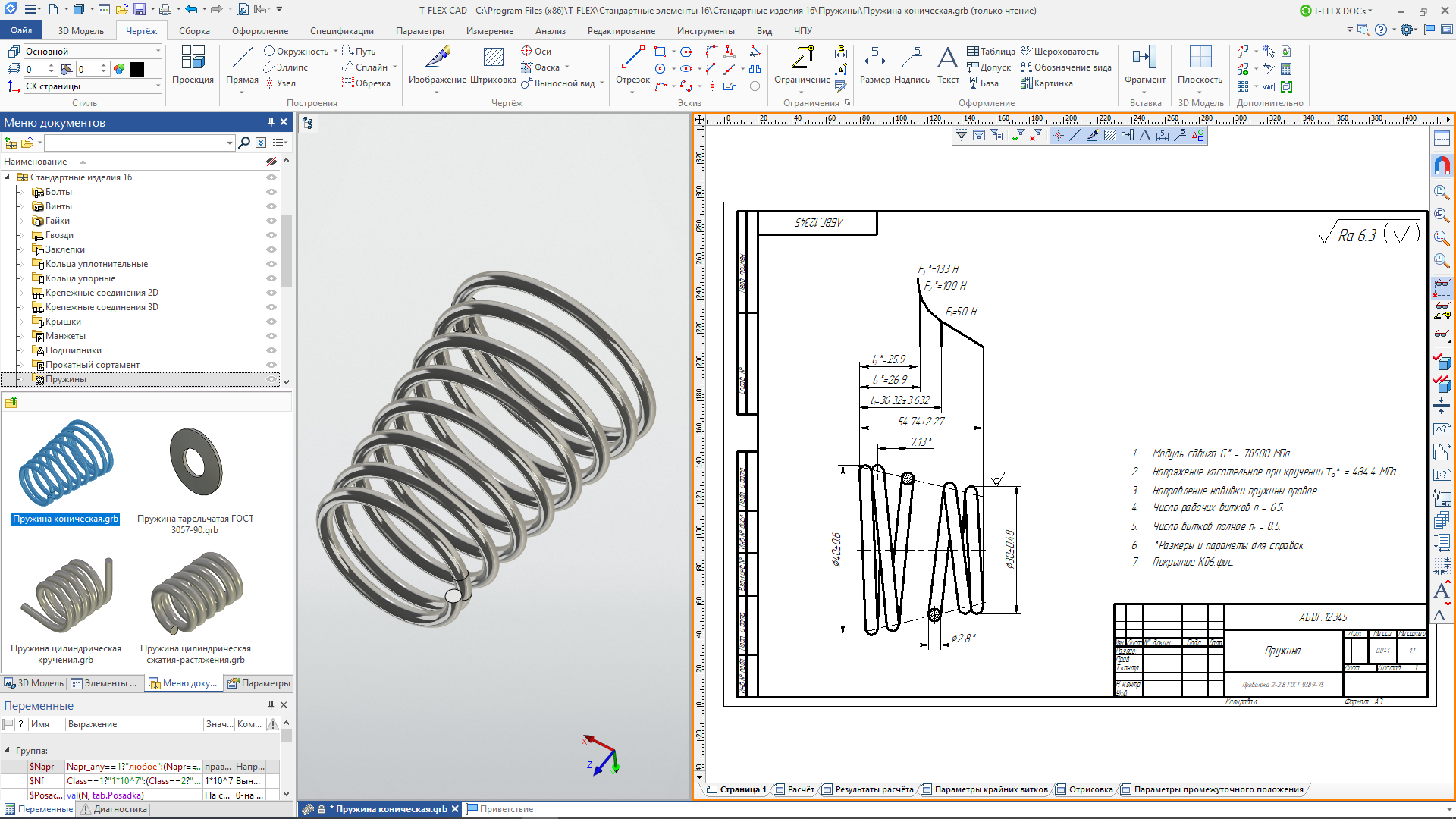Collapse Стандартные изделия 16 tree node

point(8,177)
